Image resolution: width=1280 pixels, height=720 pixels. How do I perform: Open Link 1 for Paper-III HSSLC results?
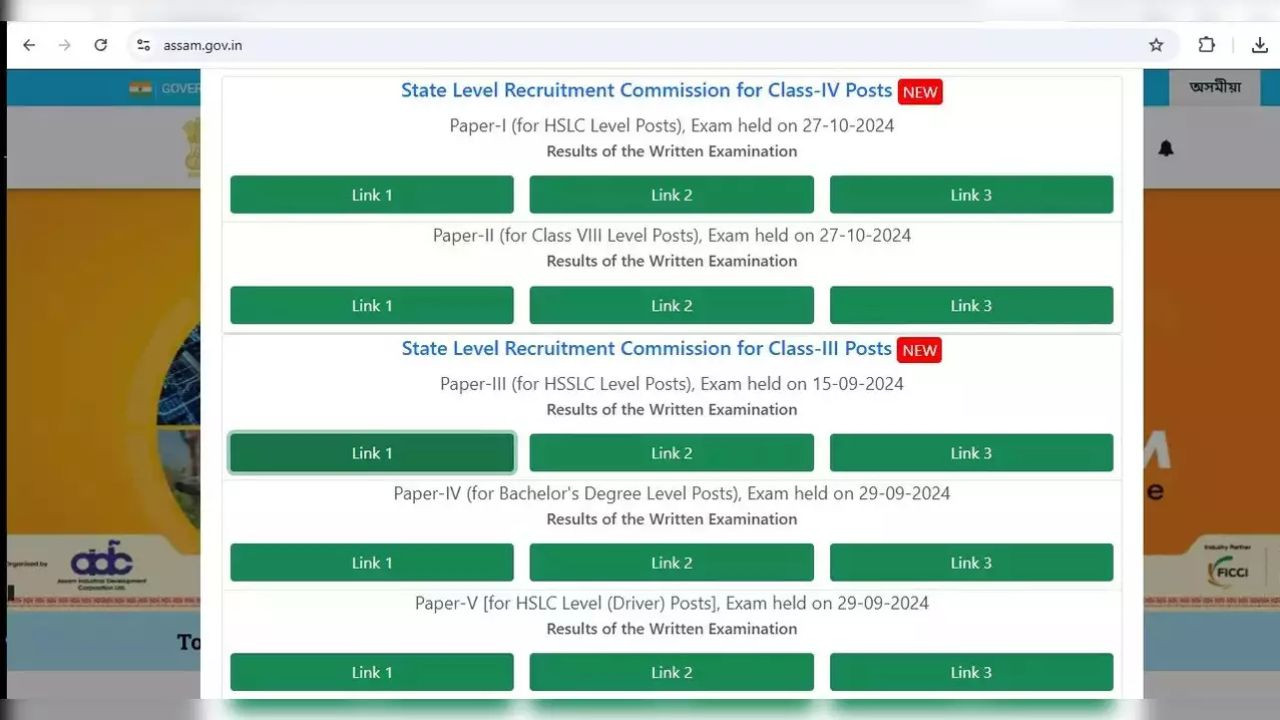coord(372,453)
